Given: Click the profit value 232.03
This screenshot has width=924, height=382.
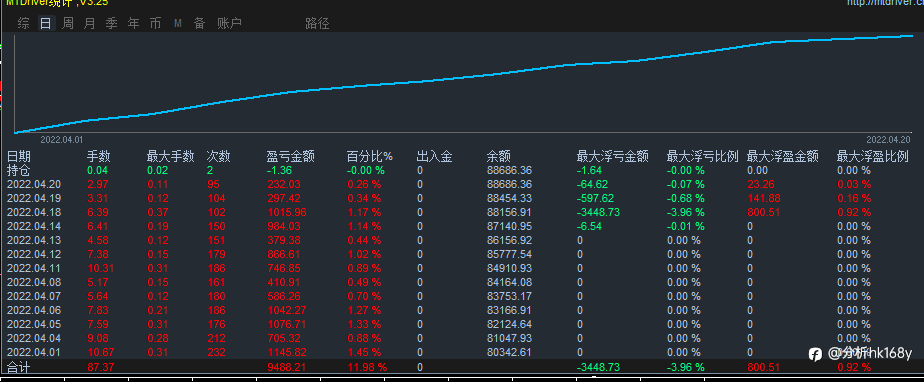Looking at the screenshot, I should pyautogui.click(x=283, y=184).
